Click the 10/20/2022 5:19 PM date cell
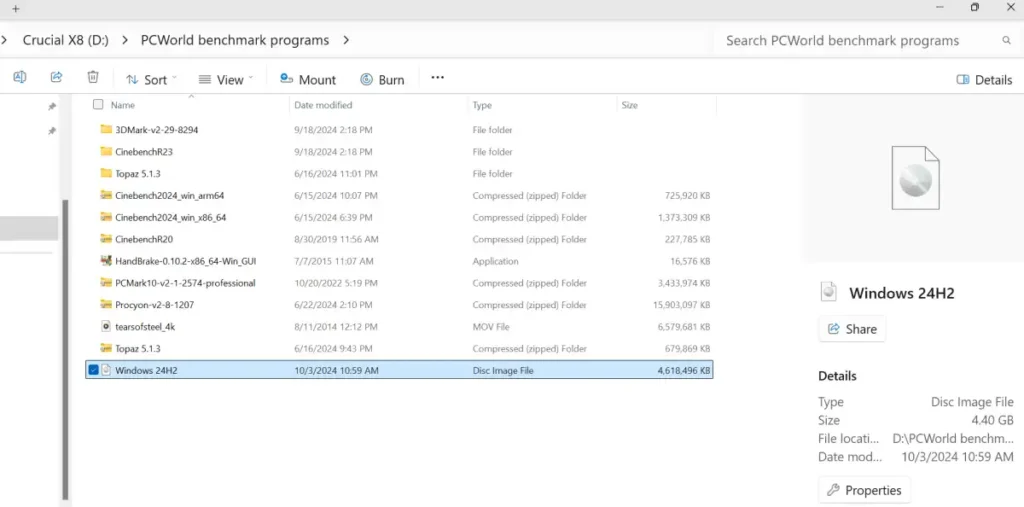1024x507 pixels. click(x=336, y=283)
